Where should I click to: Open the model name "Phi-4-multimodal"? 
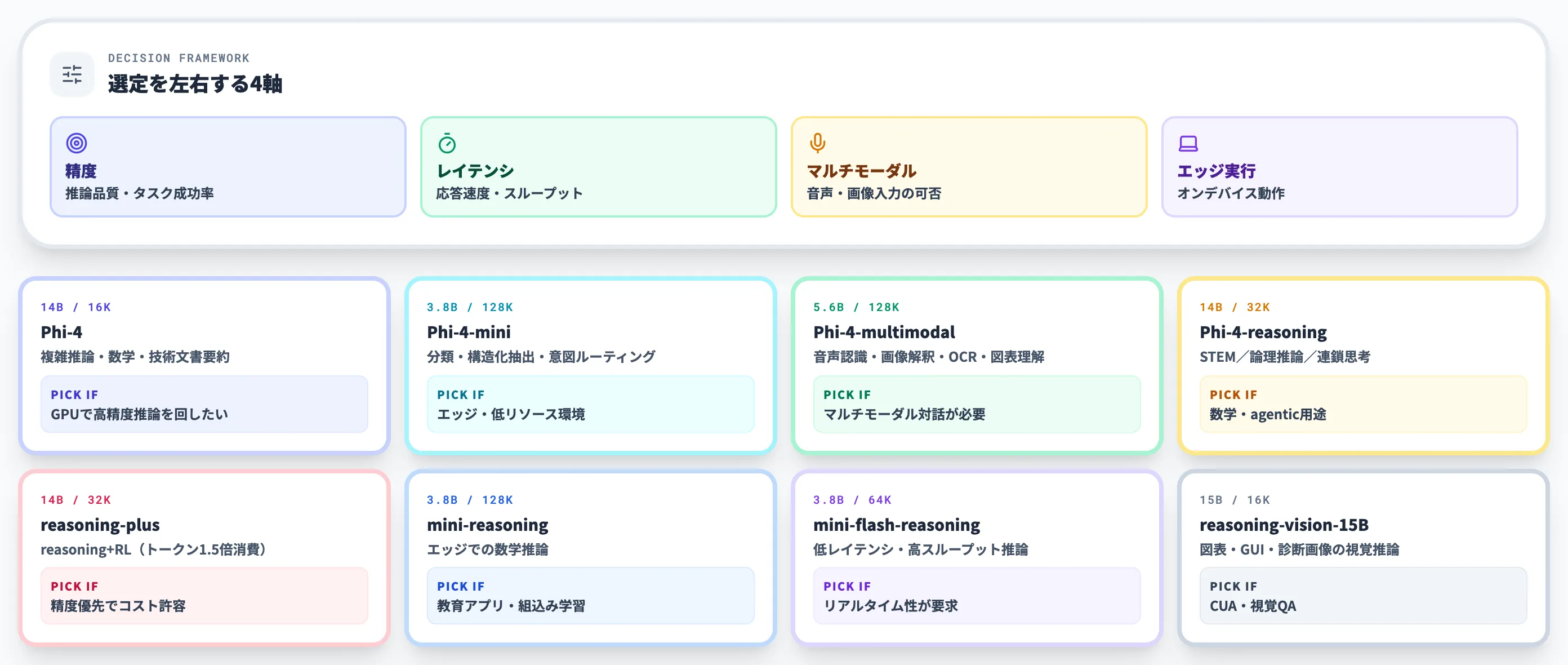884,332
